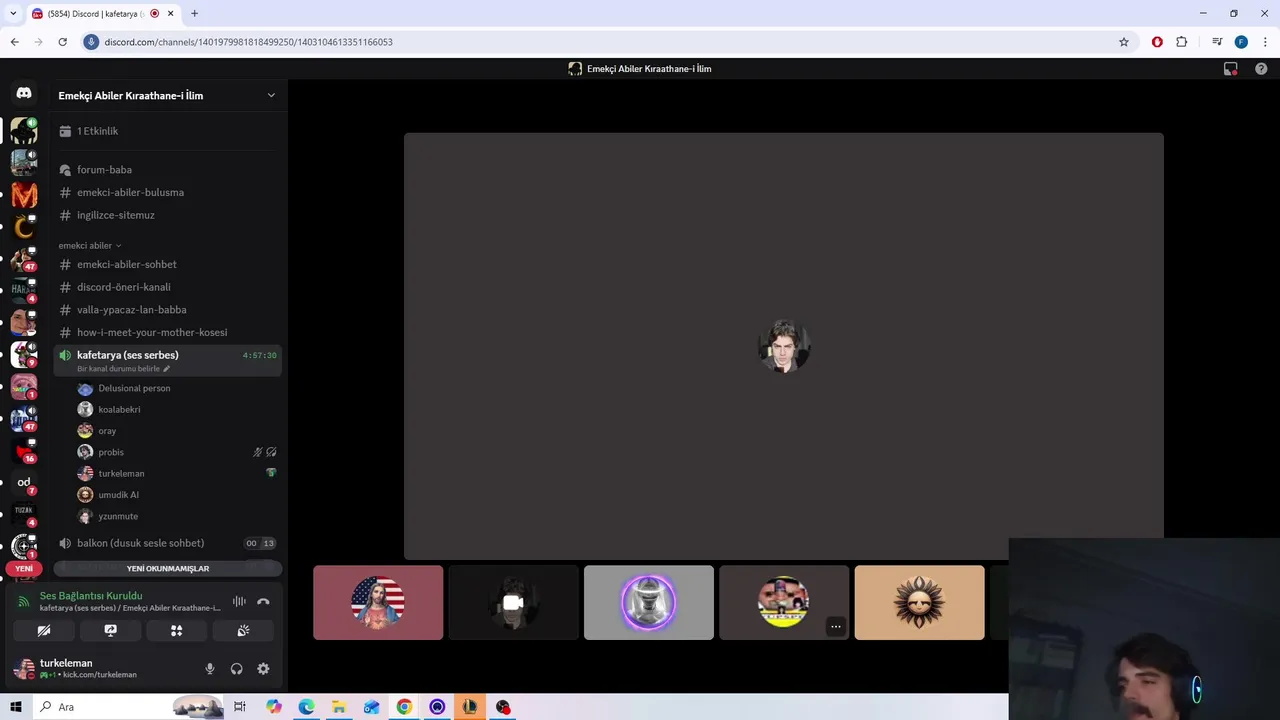This screenshot has height=720, width=1280.
Task: Open the emekci-abiler-bulusma channel
Action: [x=167, y=192]
